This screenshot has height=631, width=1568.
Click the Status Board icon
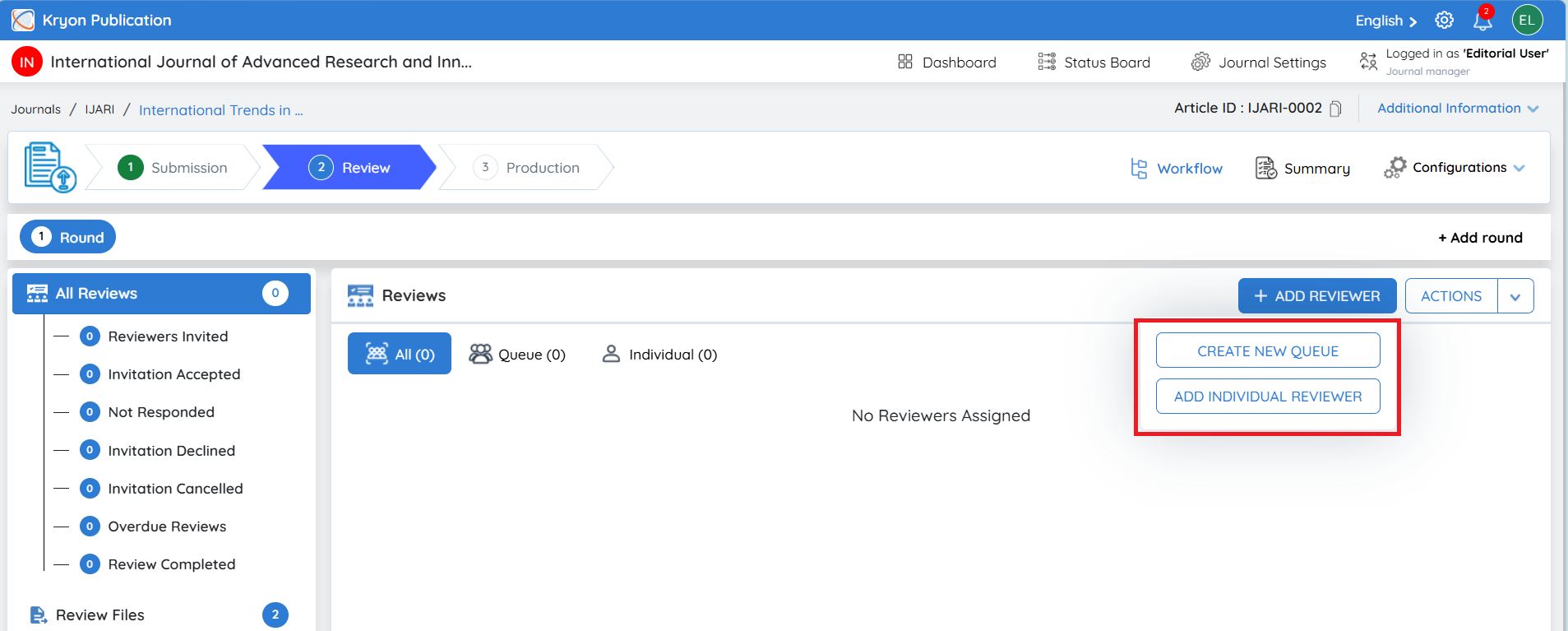tap(1047, 62)
